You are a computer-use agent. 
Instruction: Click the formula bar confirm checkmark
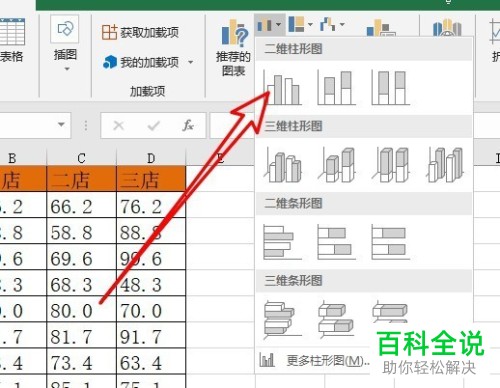point(154,126)
